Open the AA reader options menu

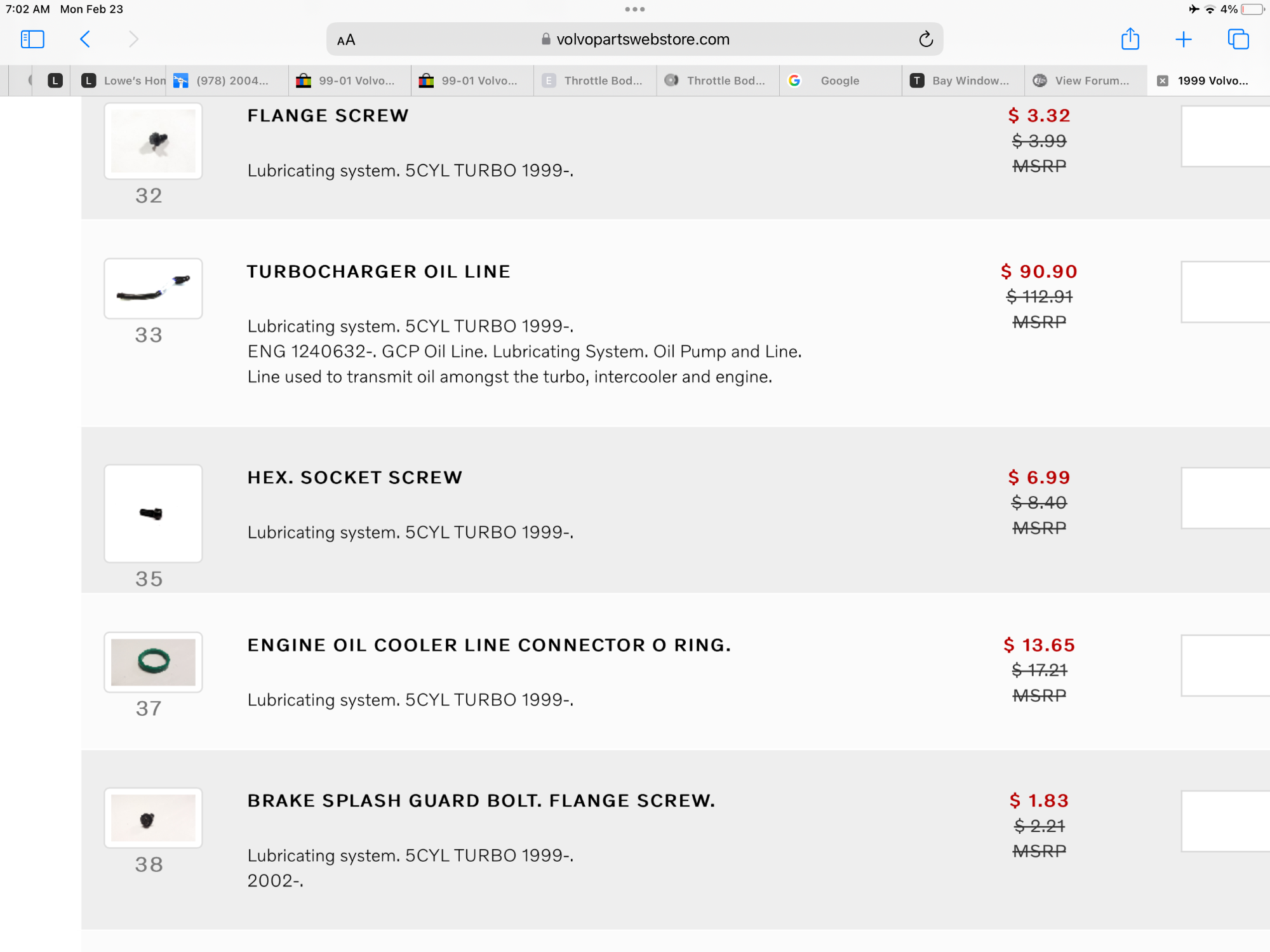coord(346,40)
